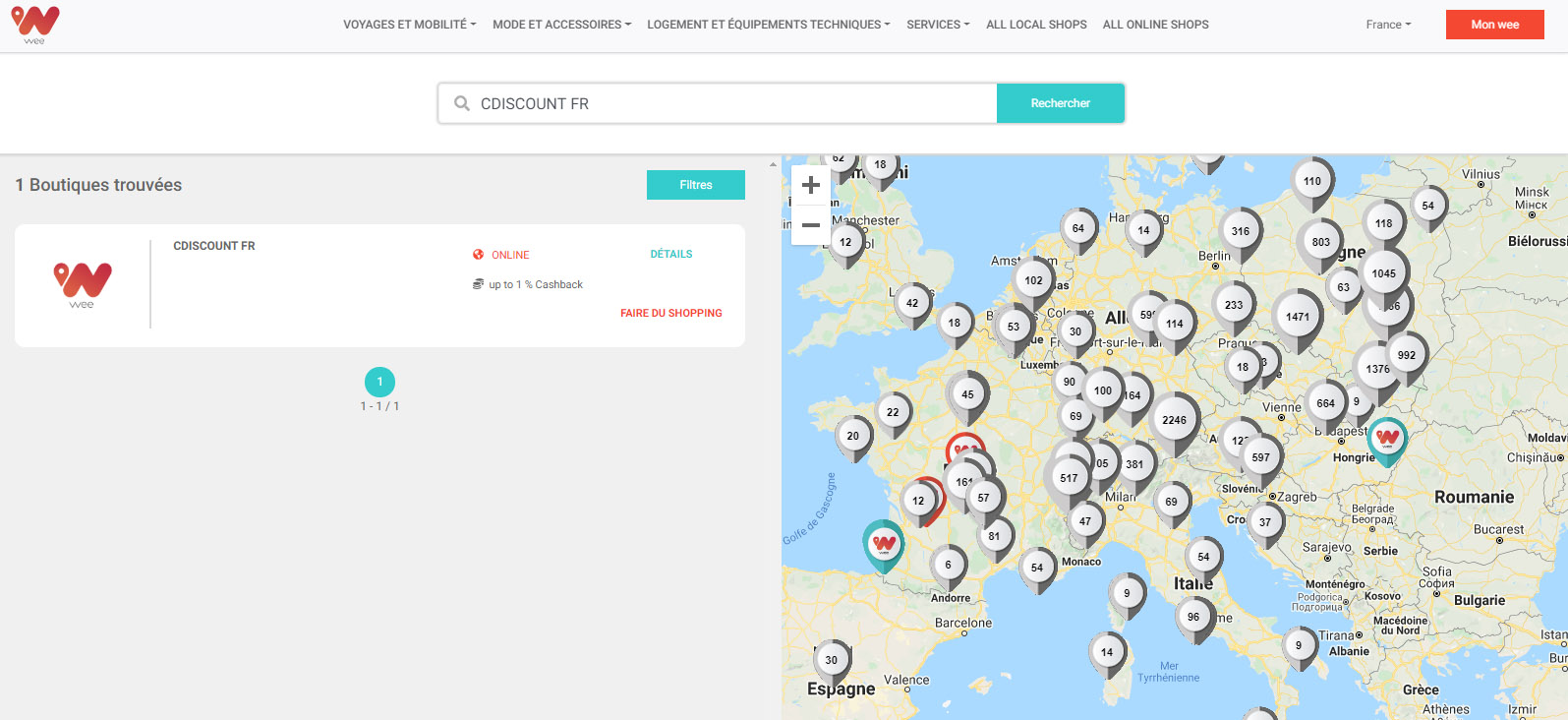The image size is (1568, 720).
Task: Expand the Services dropdown
Action: pos(938,25)
